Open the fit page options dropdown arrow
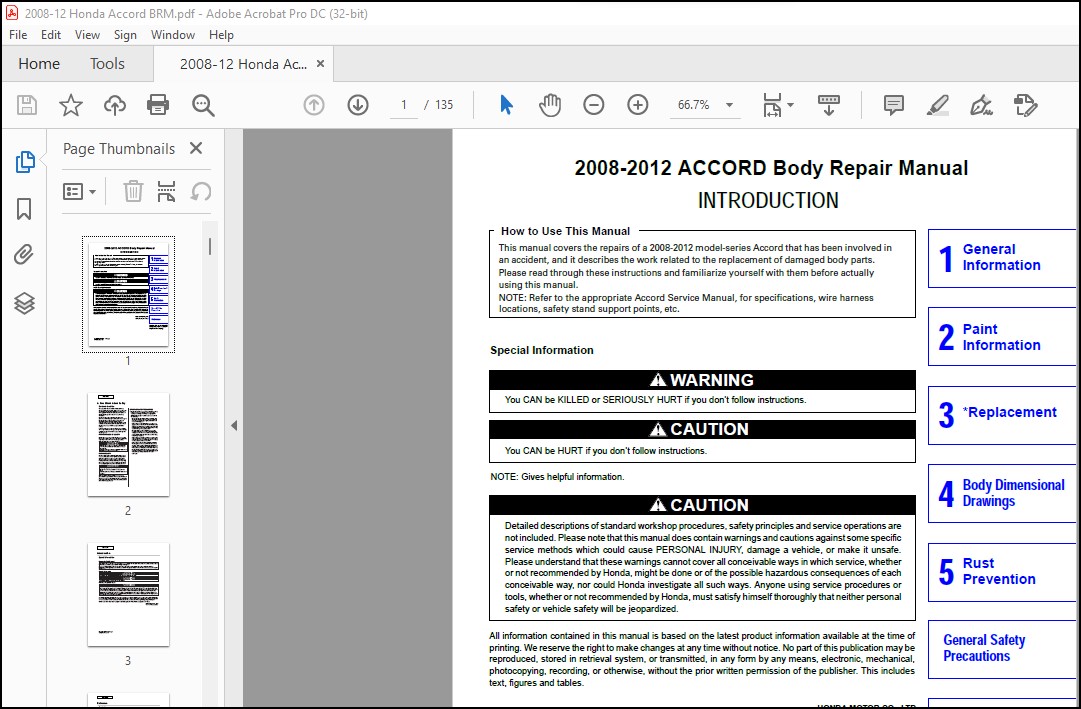The width and height of the screenshot is (1081, 709). coord(790,105)
